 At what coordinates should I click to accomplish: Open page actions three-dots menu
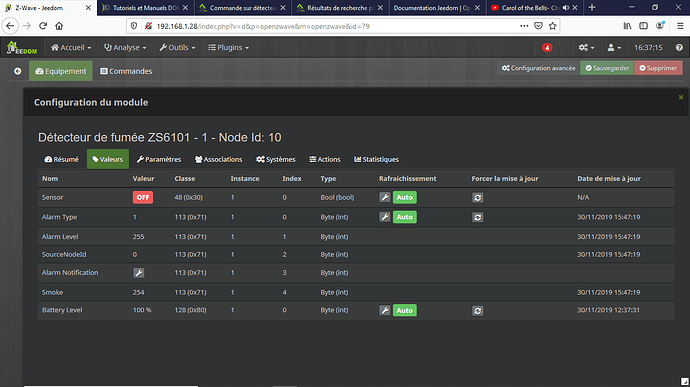point(524,26)
